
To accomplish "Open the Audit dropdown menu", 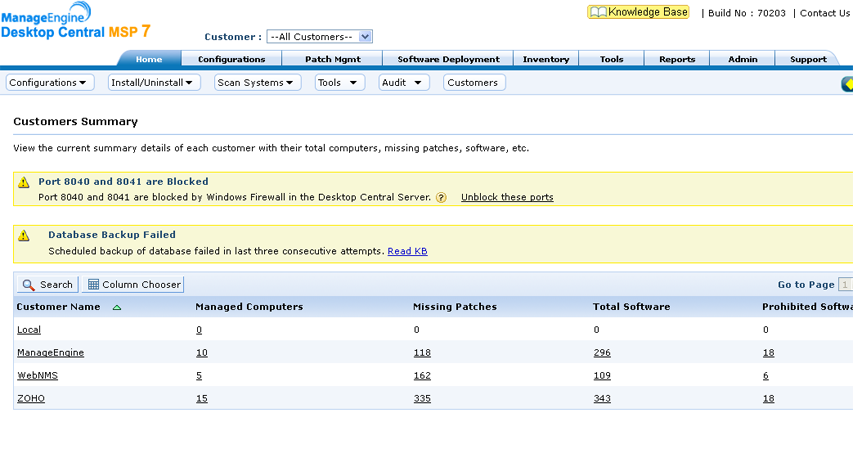I will (403, 83).
